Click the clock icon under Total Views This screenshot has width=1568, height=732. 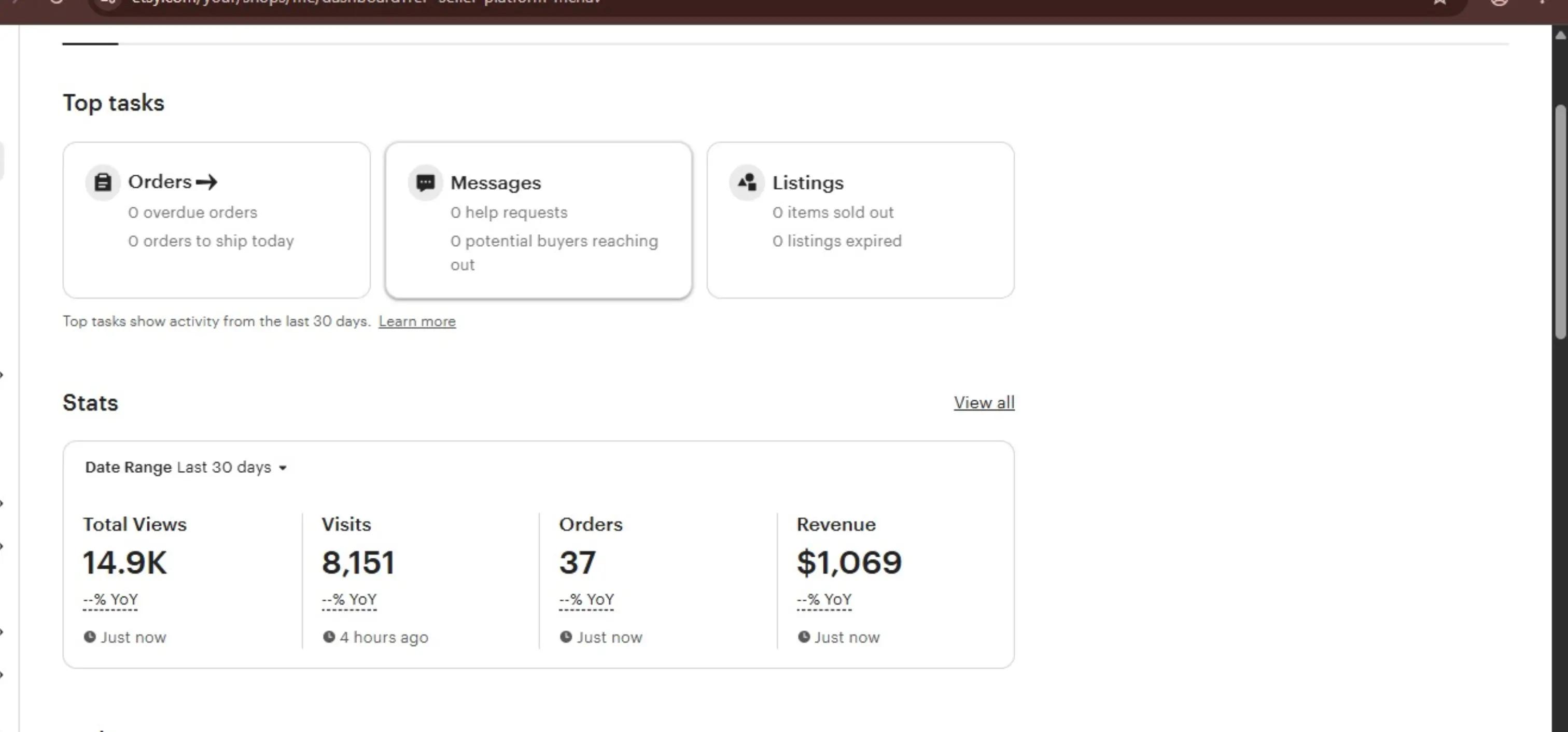(90, 637)
